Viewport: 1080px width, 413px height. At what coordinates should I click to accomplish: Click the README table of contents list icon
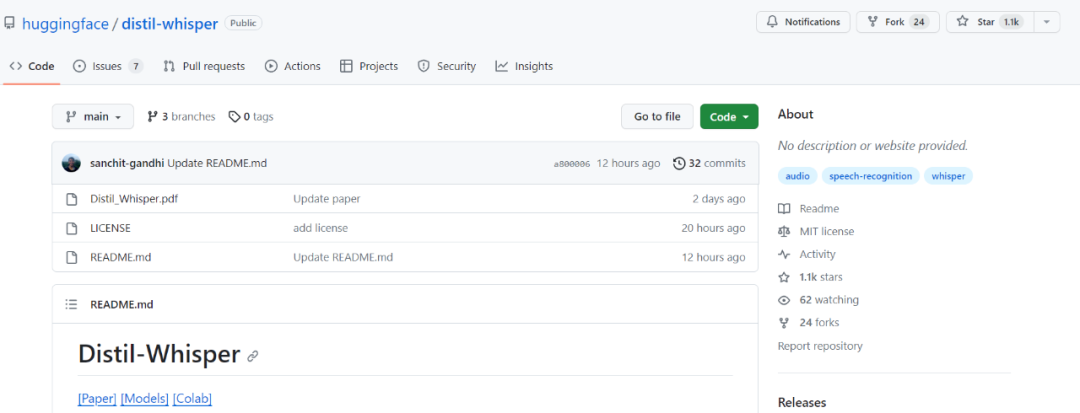[x=71, y=304]
